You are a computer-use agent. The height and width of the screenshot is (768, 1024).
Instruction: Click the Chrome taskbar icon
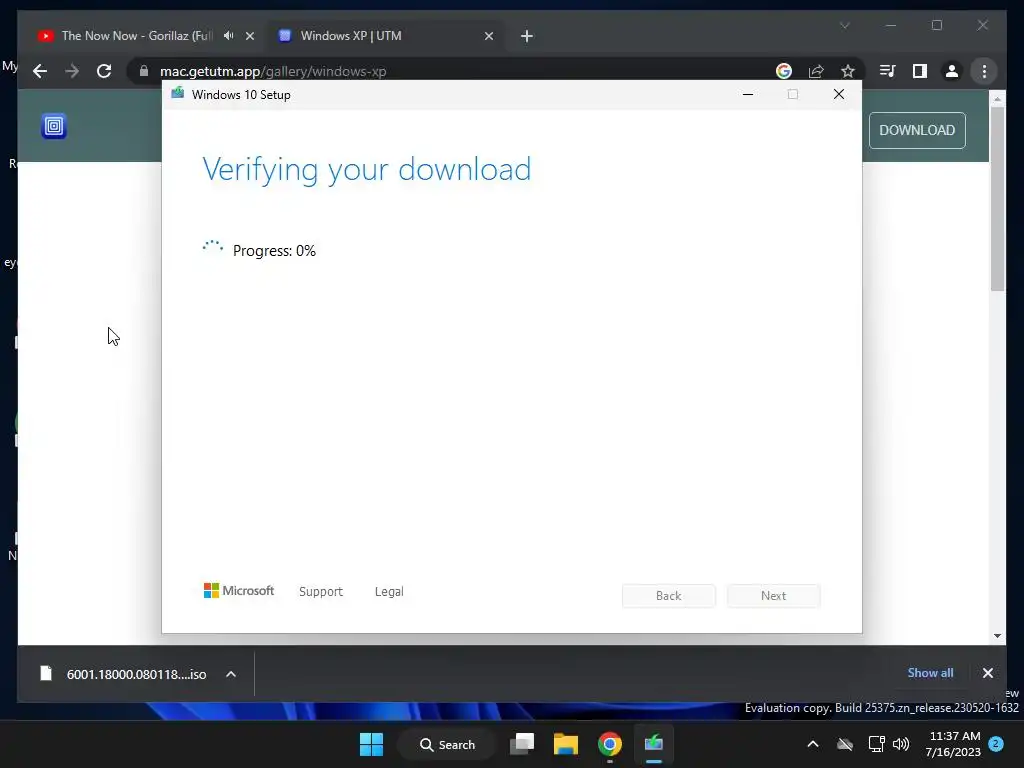click(609, 744)
